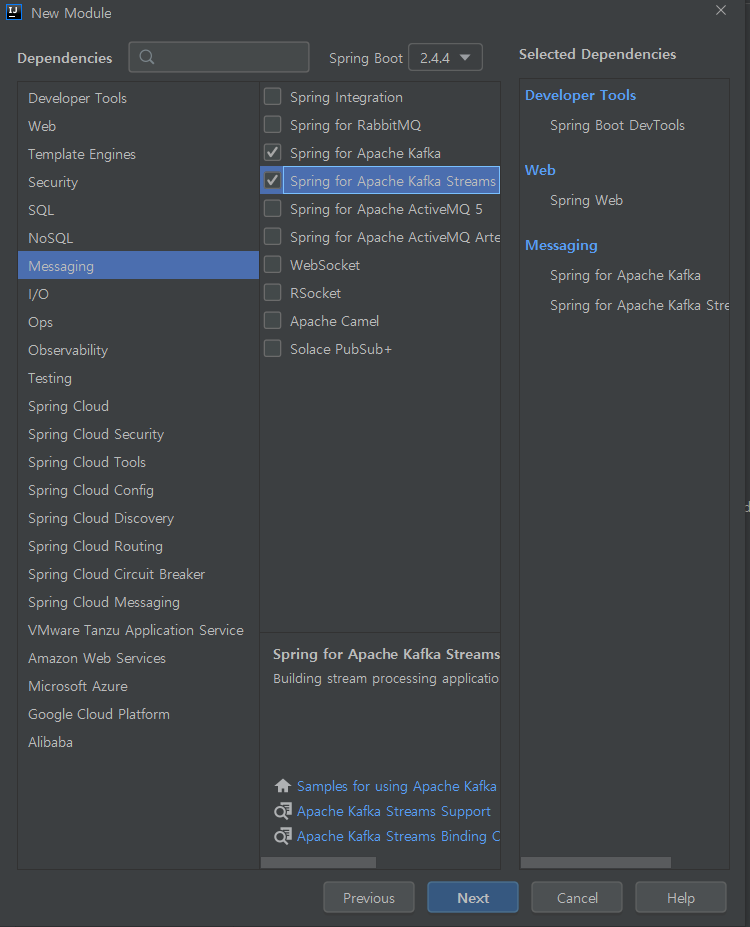Viewport: 750px width, 927px height.
Task: Select the I/O category
Action: coord(138,294)
